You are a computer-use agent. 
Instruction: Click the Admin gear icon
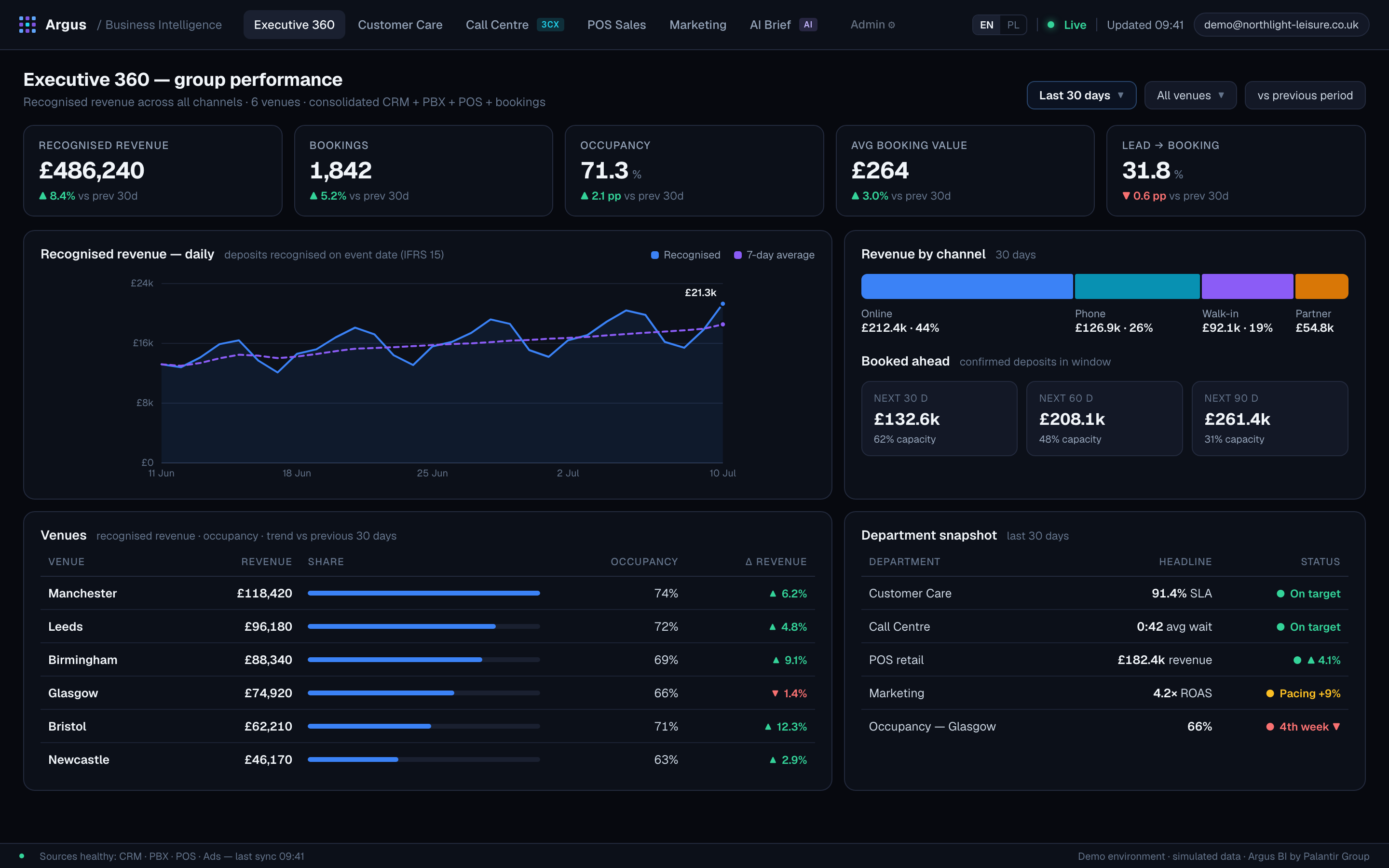pos(891,25)
